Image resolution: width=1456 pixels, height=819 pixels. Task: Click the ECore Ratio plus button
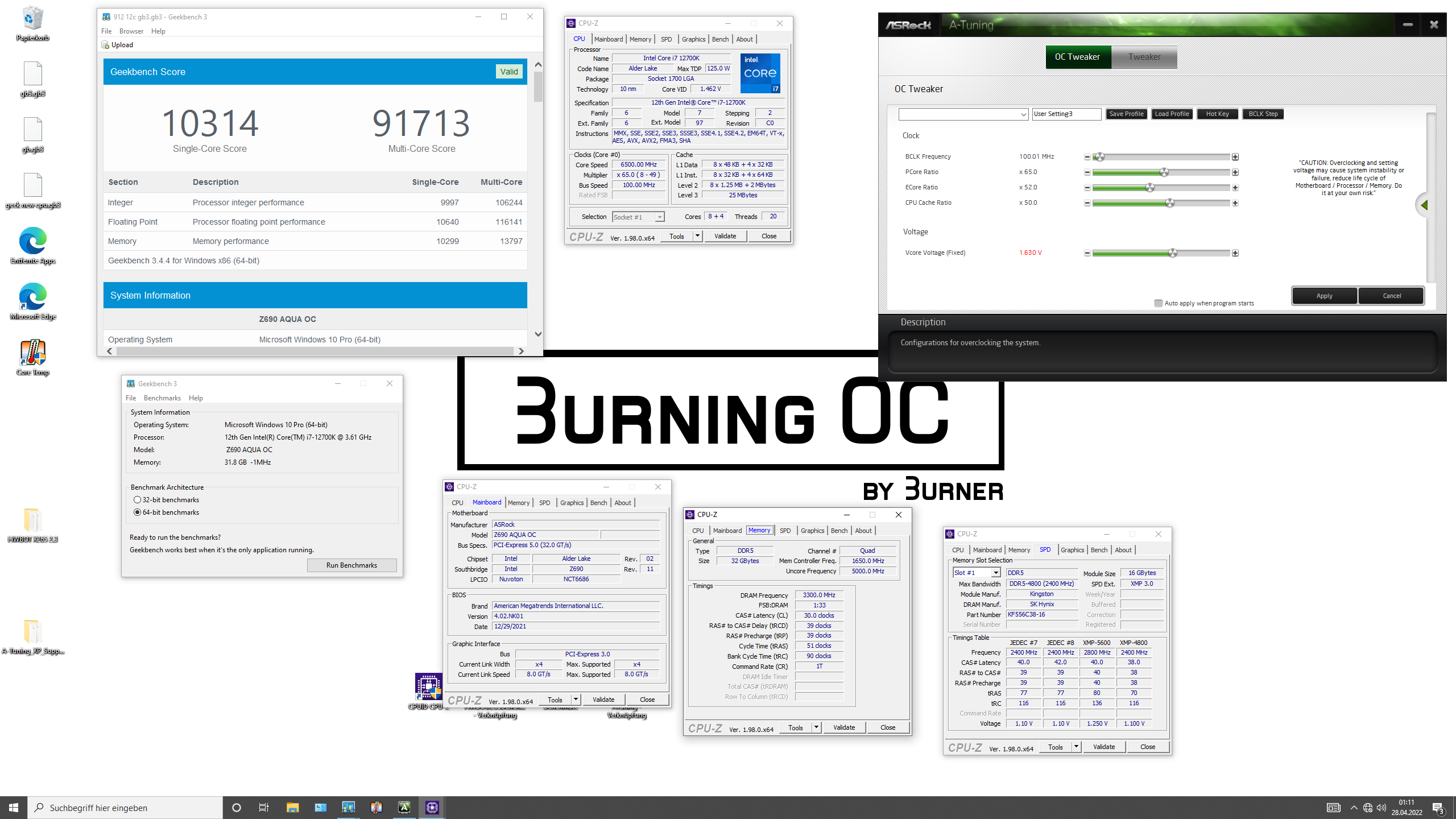[x=1235, y=188]
